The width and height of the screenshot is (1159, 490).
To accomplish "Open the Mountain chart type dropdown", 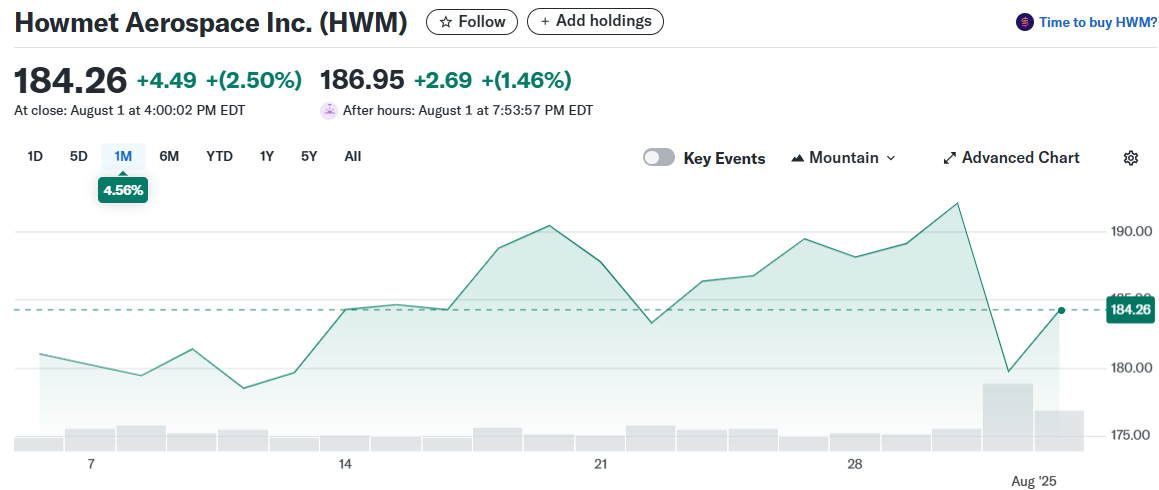I will click(843, 157).
